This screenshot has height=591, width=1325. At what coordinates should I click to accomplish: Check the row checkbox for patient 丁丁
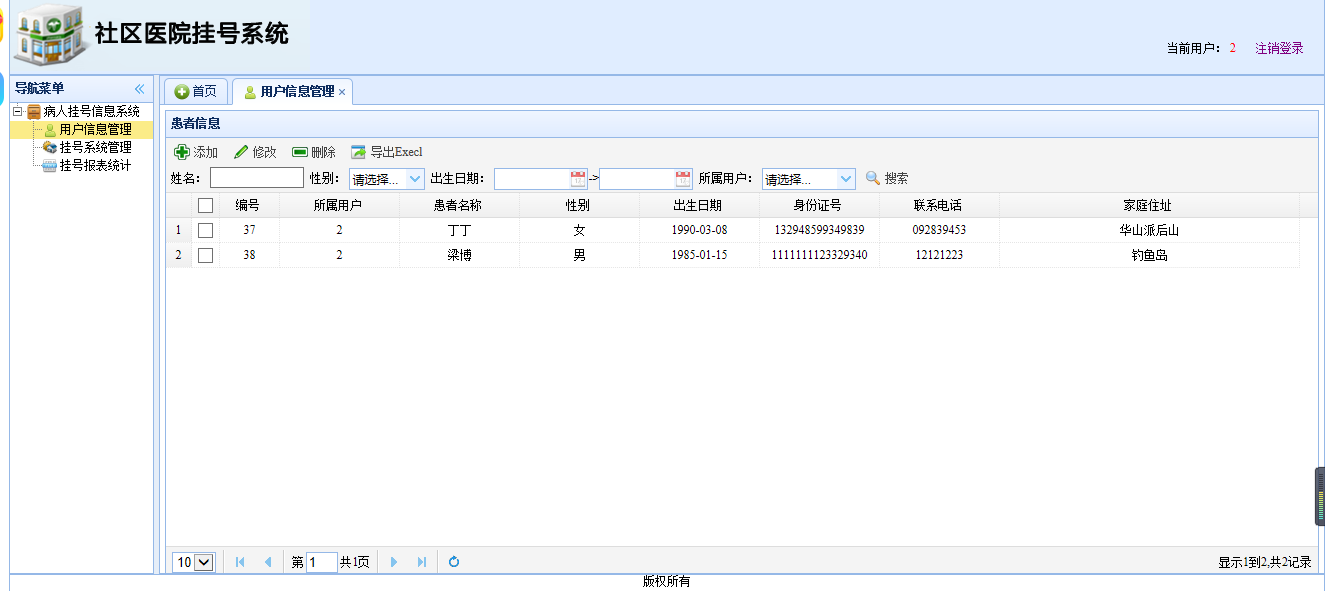[206, 230]
